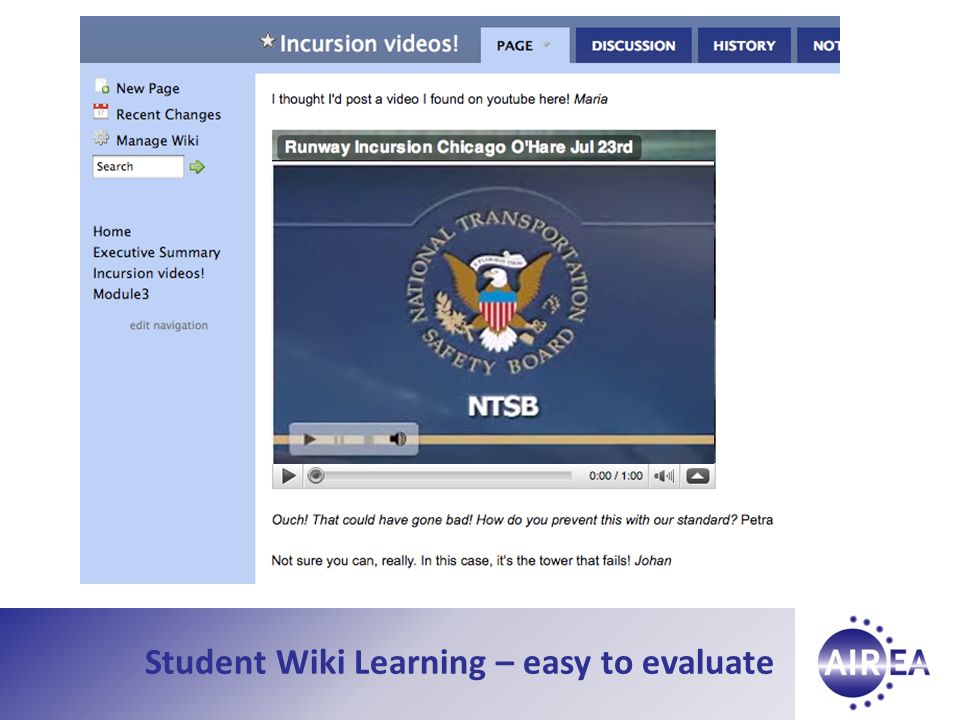
Task: Play the video using the bottom play button
Action: [288, 476]
